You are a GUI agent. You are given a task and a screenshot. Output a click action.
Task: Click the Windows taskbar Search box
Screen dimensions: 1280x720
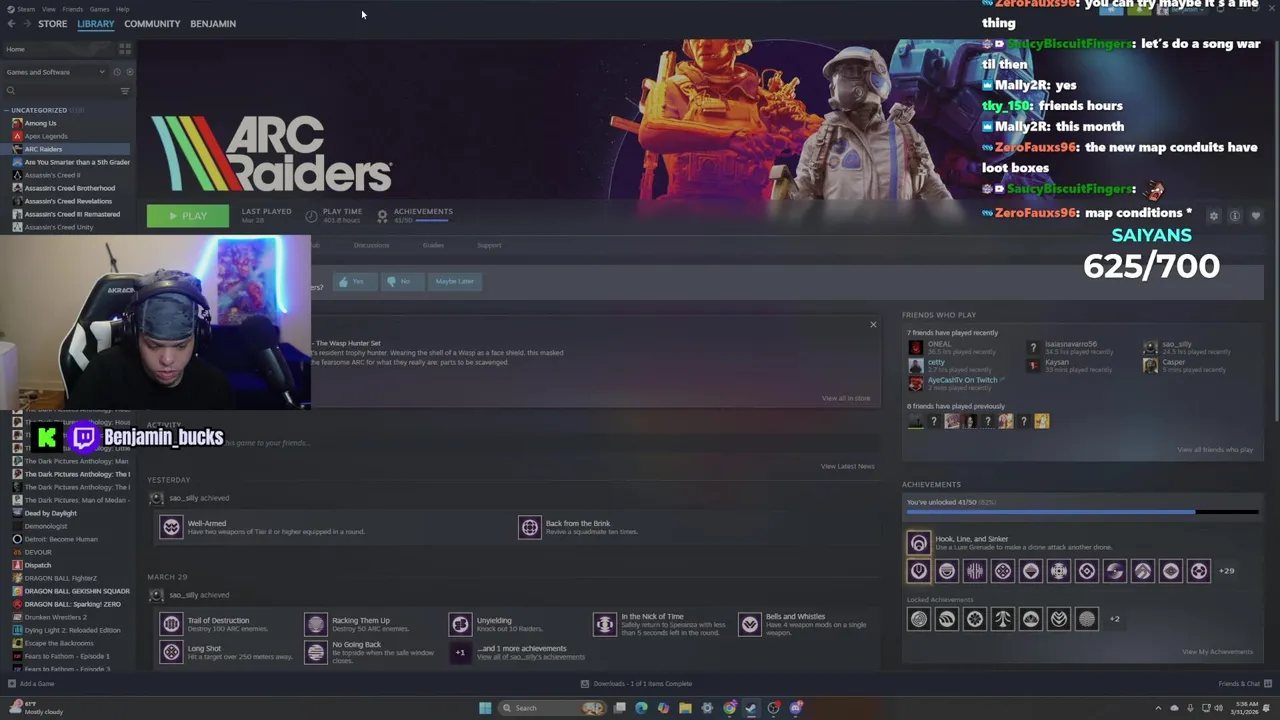point(553,708)
